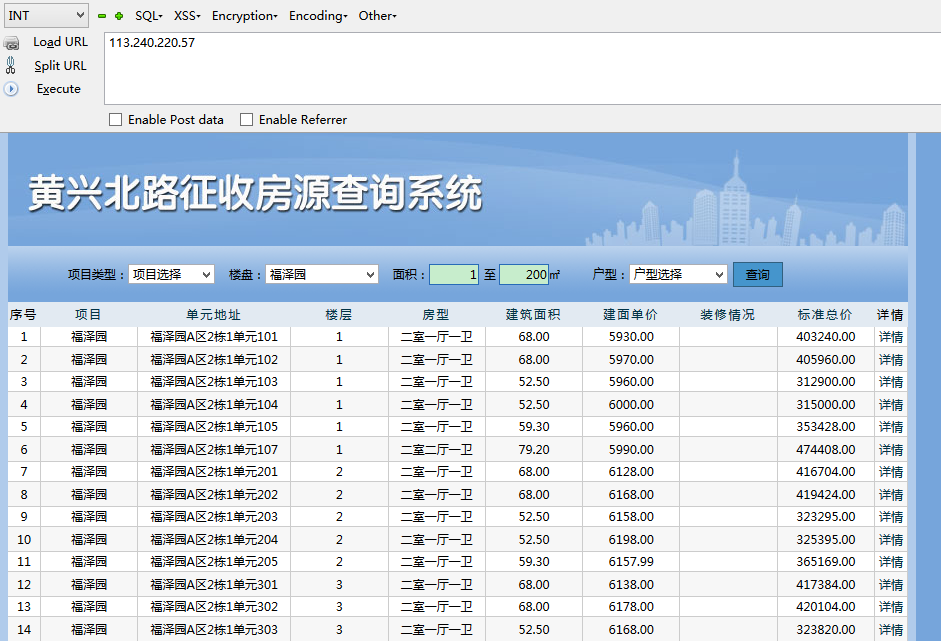The height and width of the screenshot is (641, 941).
Task: Click the 单元地址 column header
Action: coord(213,314)
